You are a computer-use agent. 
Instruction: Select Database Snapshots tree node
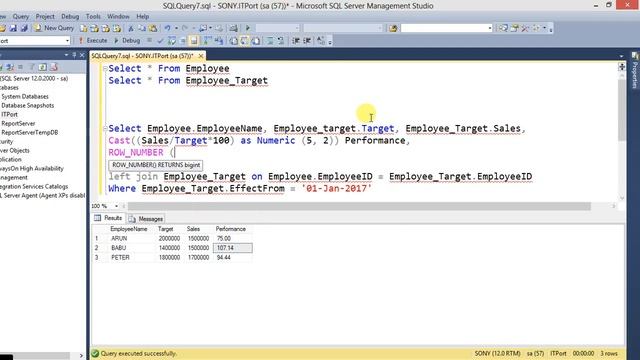pyautogui.click(x=27, y=105)
